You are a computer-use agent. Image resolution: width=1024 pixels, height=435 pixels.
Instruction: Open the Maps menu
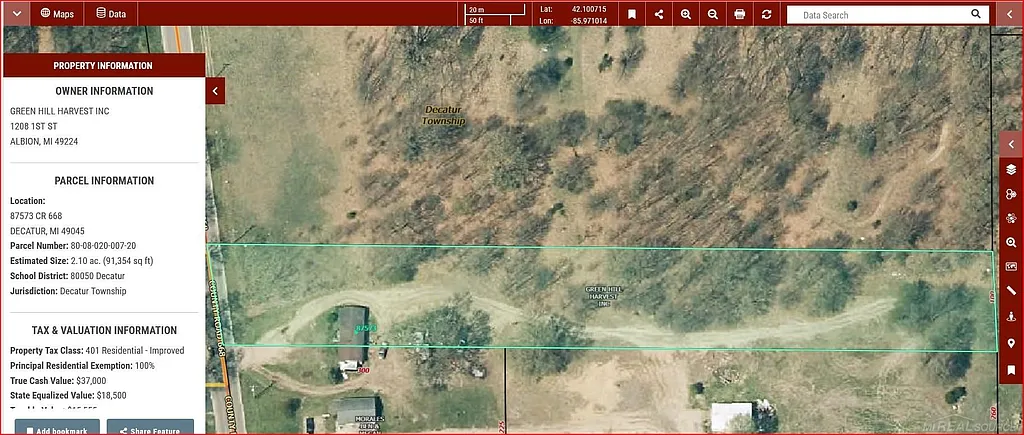58,14
